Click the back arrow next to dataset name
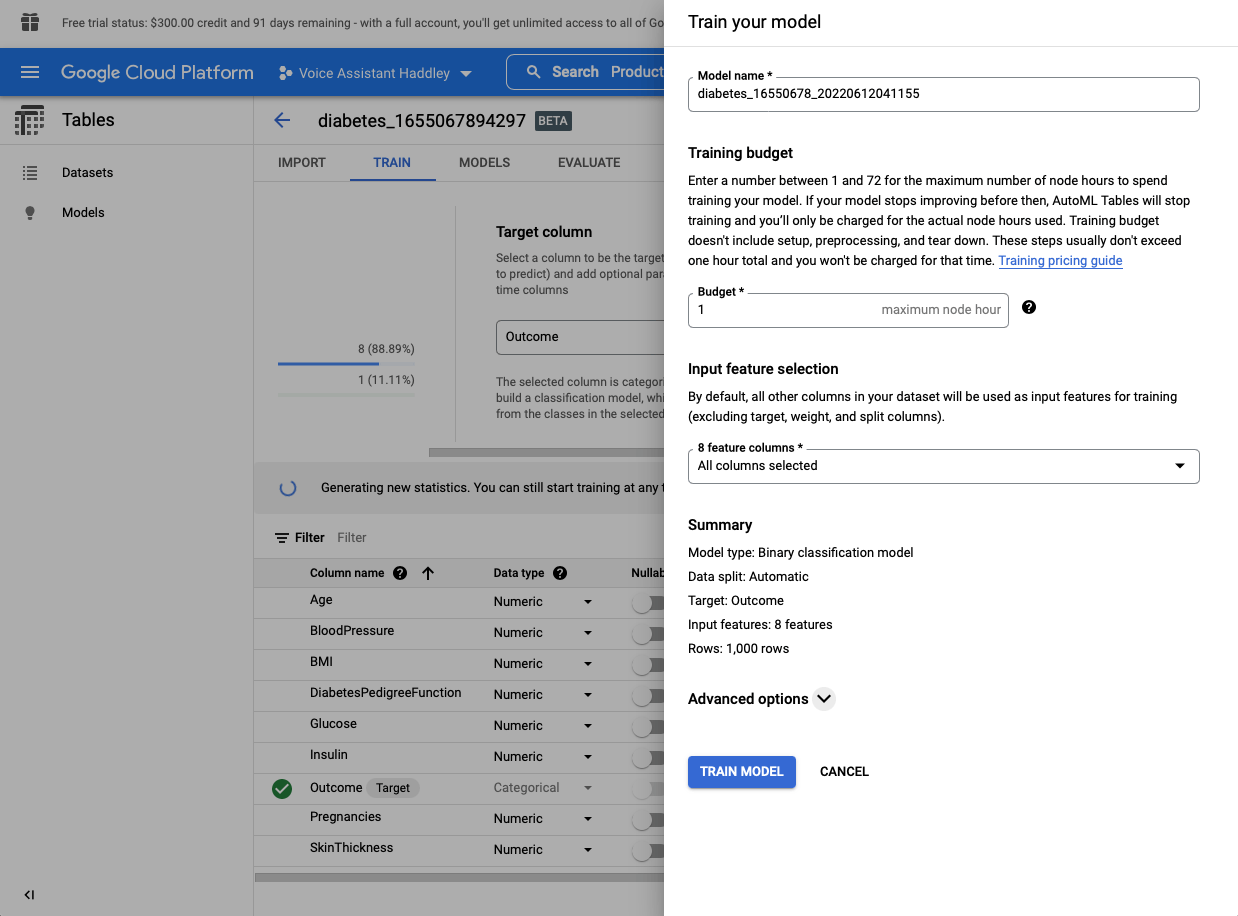This screenshot has width=1238, height=916. point(282,121)
